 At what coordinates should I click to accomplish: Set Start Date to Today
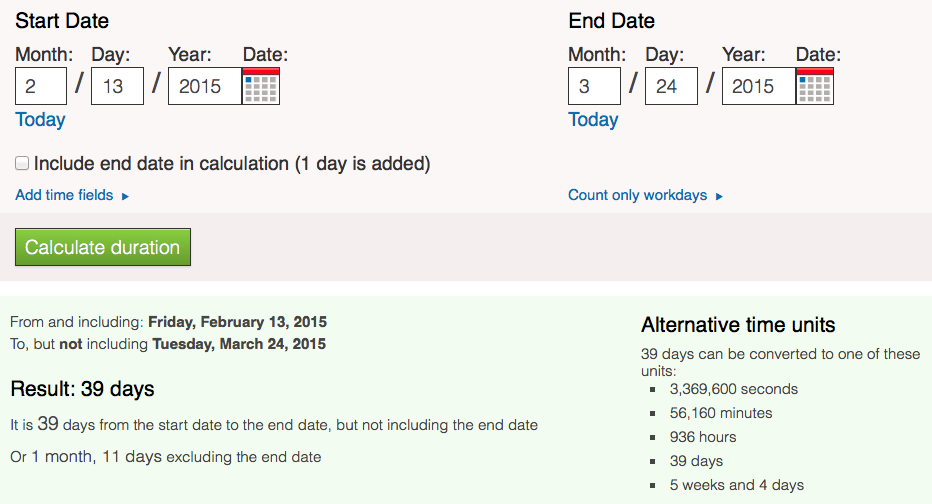(40, 120)
